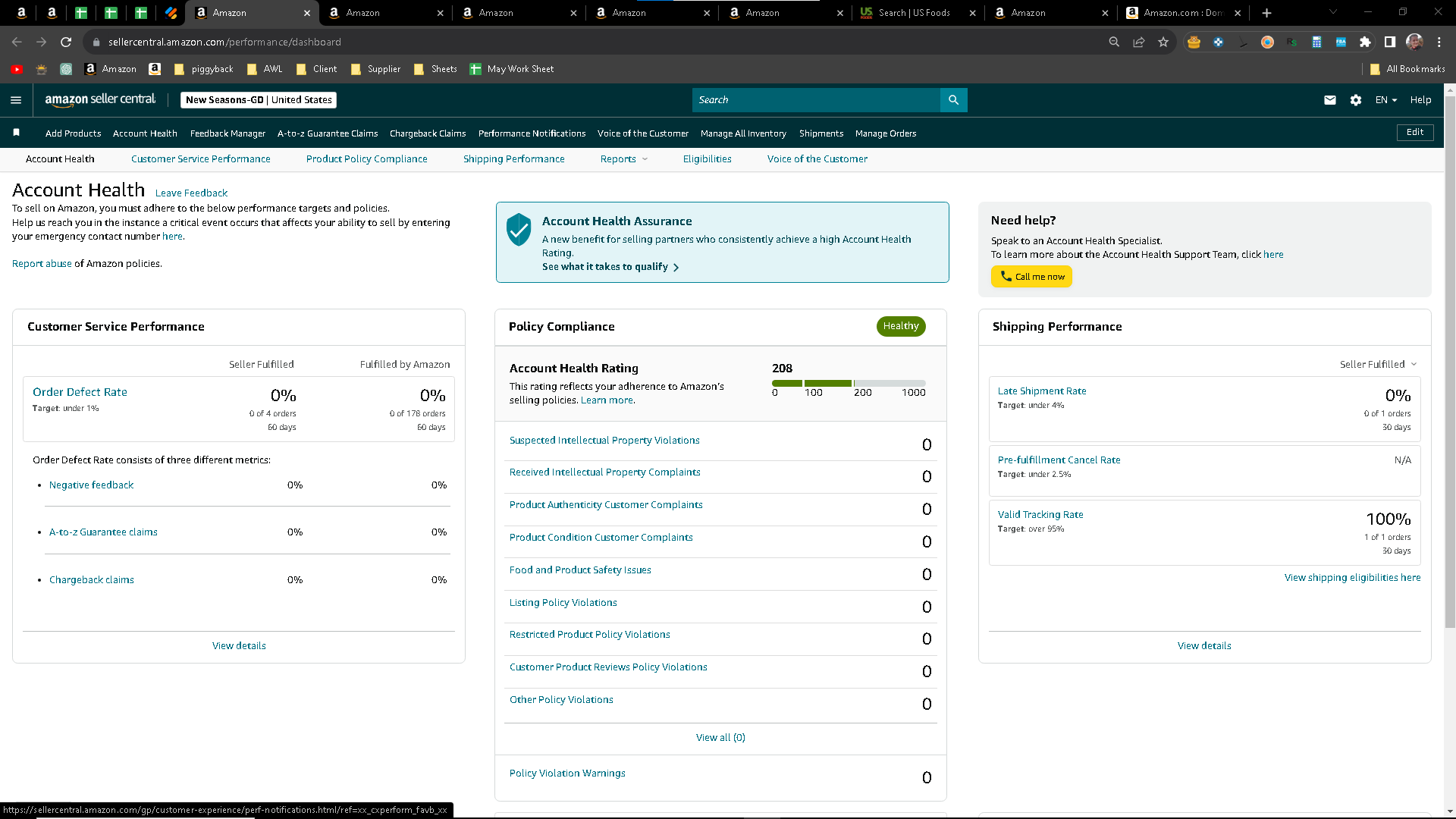Open Voice of the Customer sub-tab

coord(817,158)
